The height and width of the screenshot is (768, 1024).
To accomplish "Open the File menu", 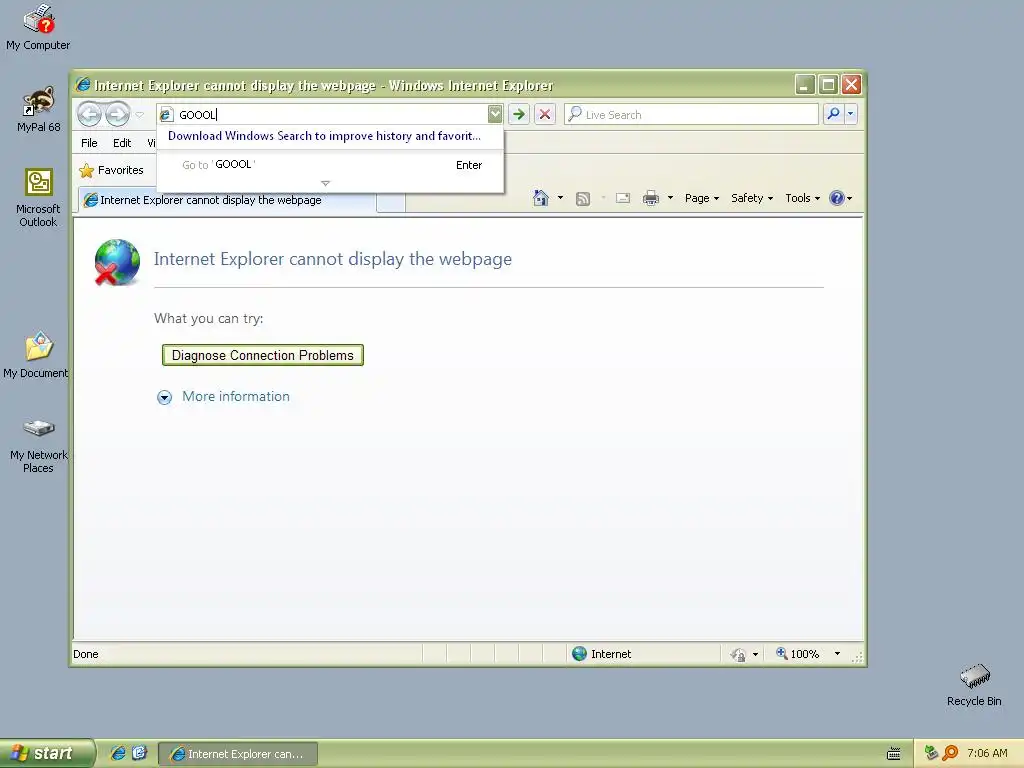I will click(x=89, y=143).
